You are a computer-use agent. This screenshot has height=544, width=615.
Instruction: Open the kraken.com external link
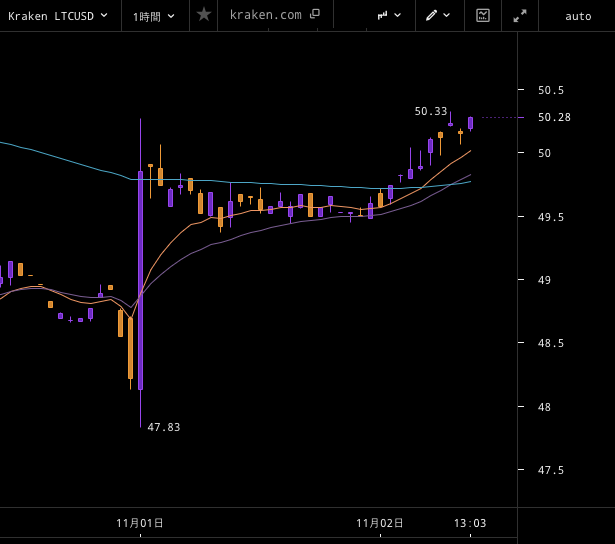pyautogui.click(x=275, y=15)
